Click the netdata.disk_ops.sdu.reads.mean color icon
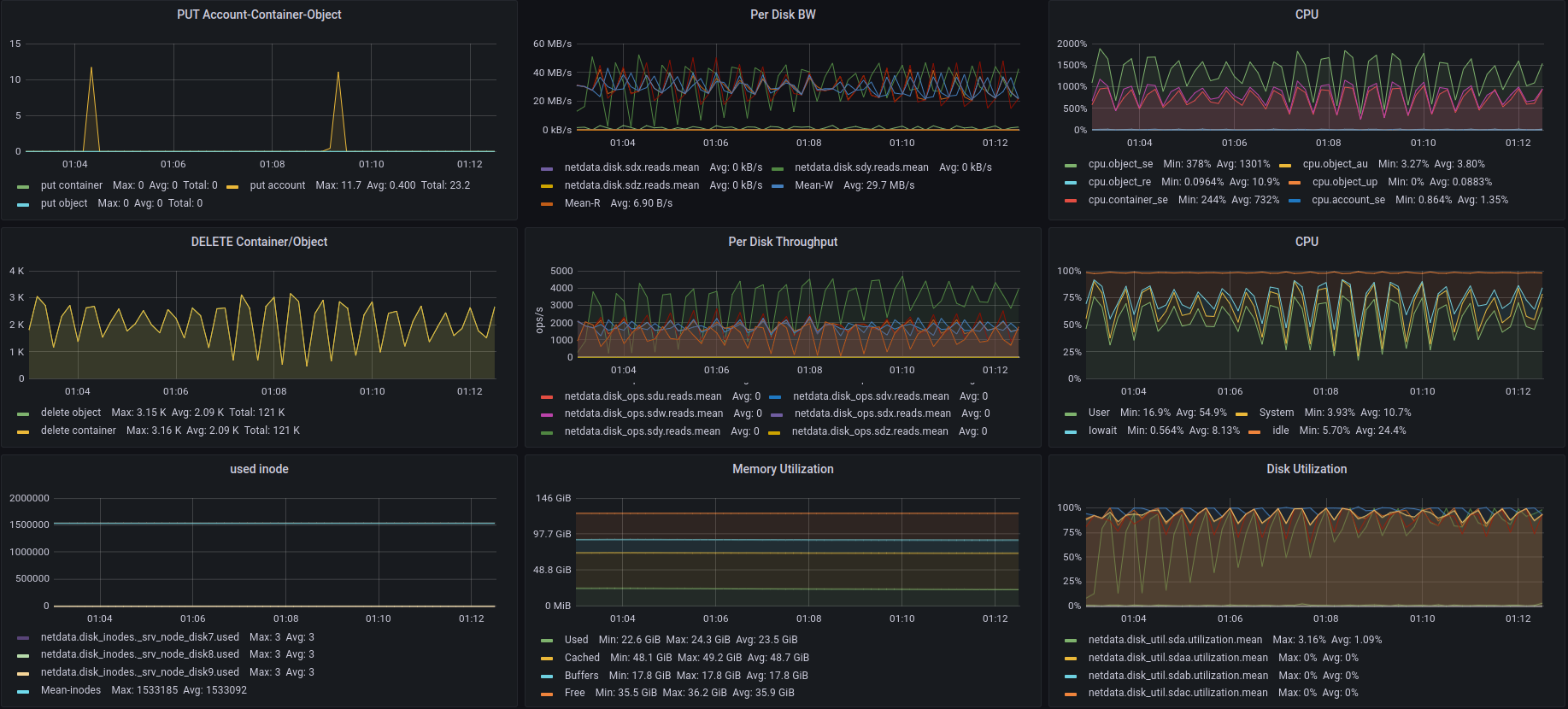 pyautogui.click(x=547, y=397)
